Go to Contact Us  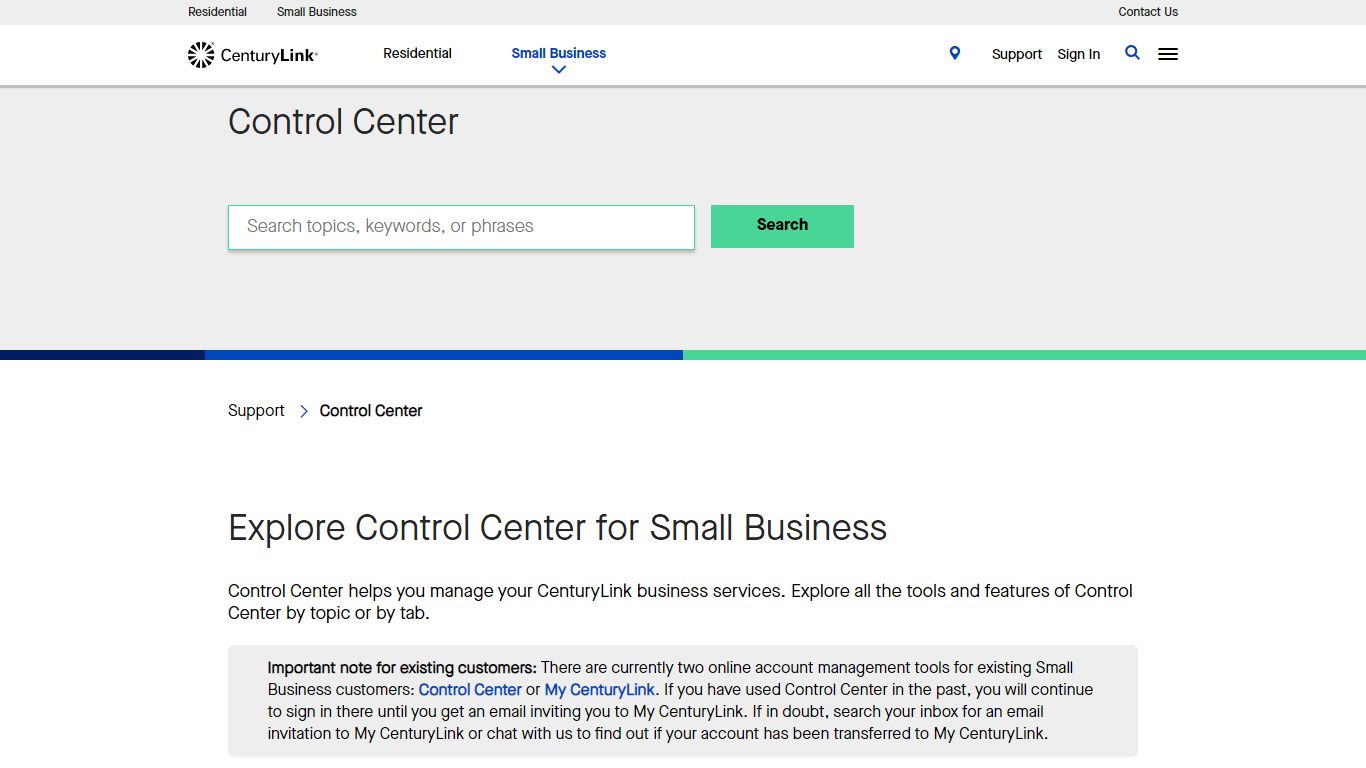point(1148,12)
